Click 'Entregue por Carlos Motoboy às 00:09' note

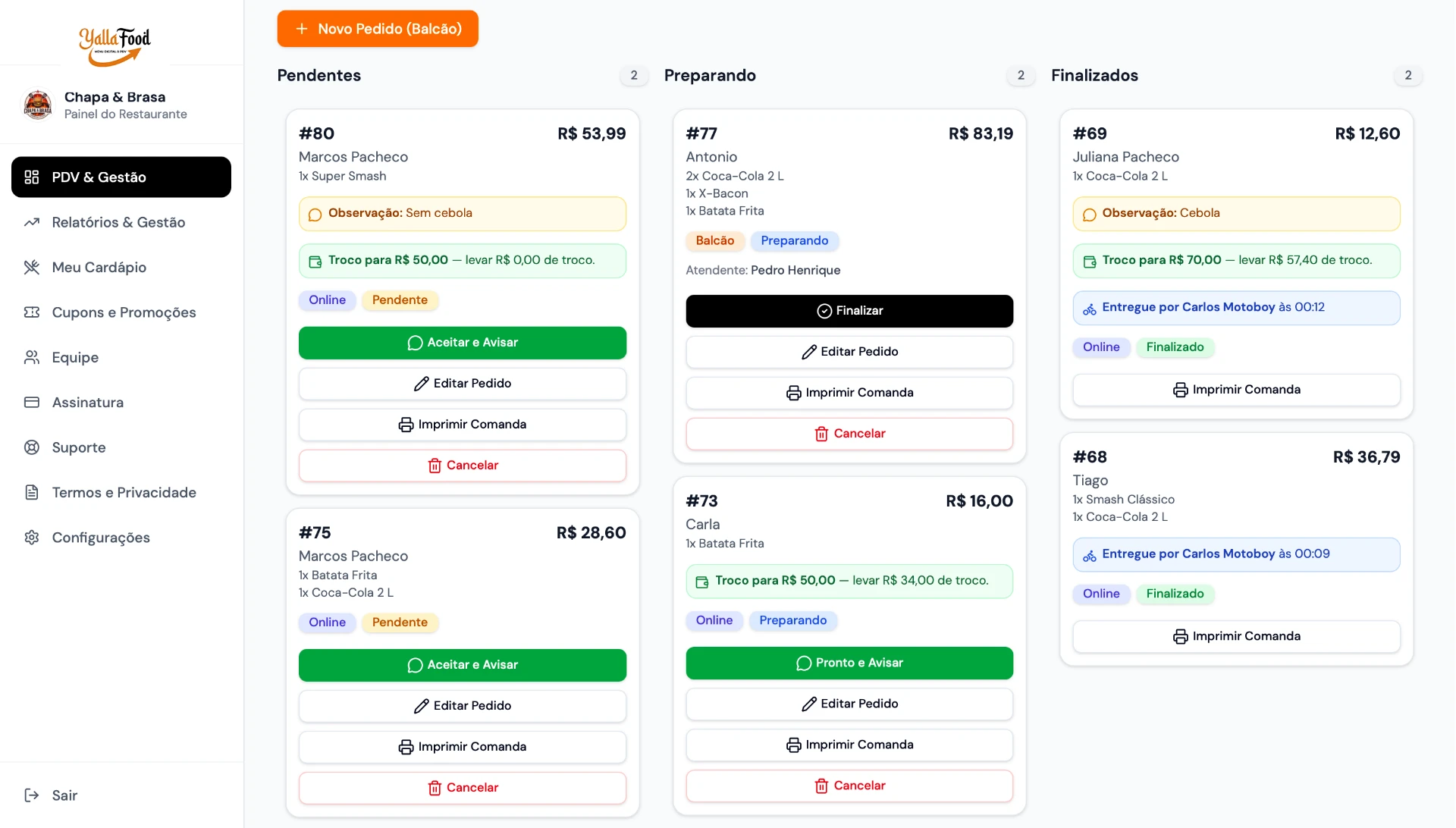(1236, 554)
